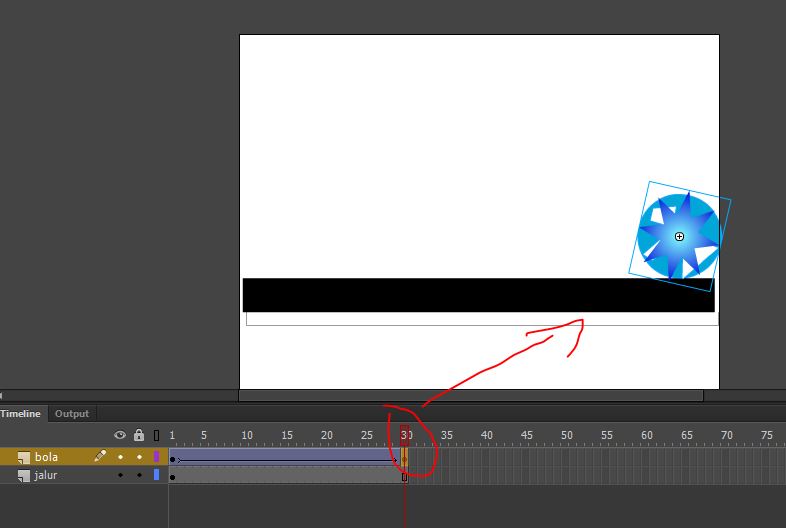This screenshot has height=528, width=786.
Task: Click the page icon of bola layer
Action: 24,457
